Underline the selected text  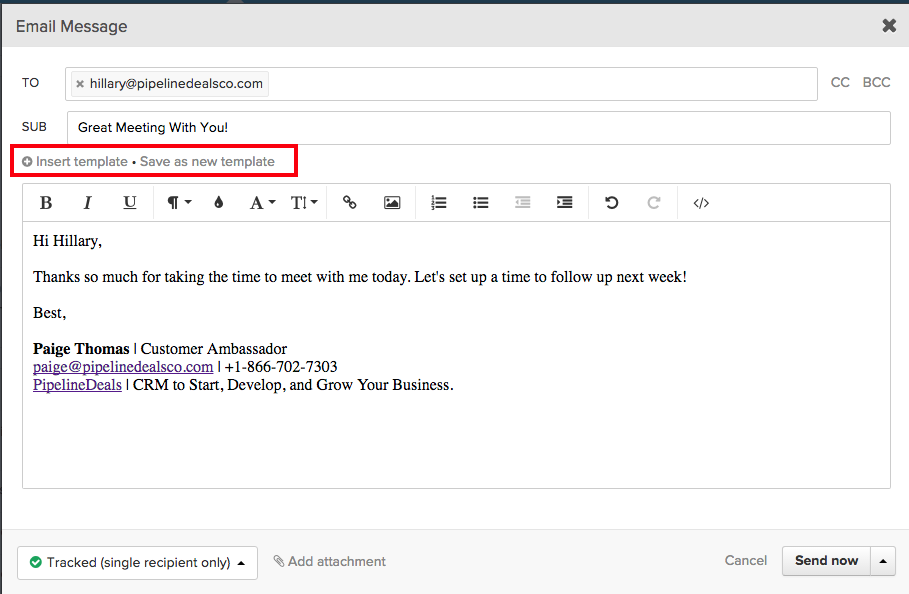click(x=130, y=203)
